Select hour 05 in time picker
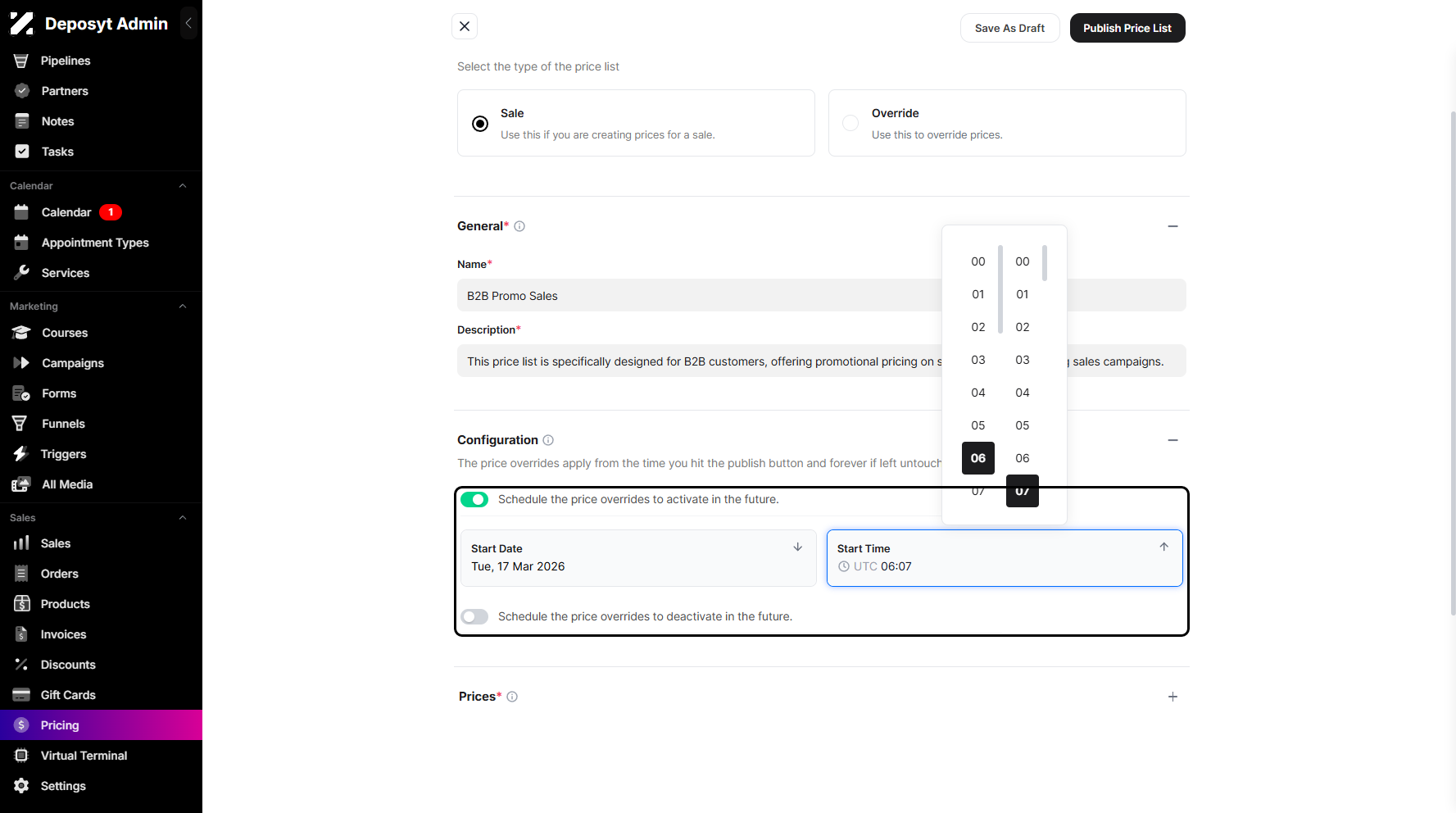Image resolution: width=1456 pixels, height=813 pixels. click(977, 425)
